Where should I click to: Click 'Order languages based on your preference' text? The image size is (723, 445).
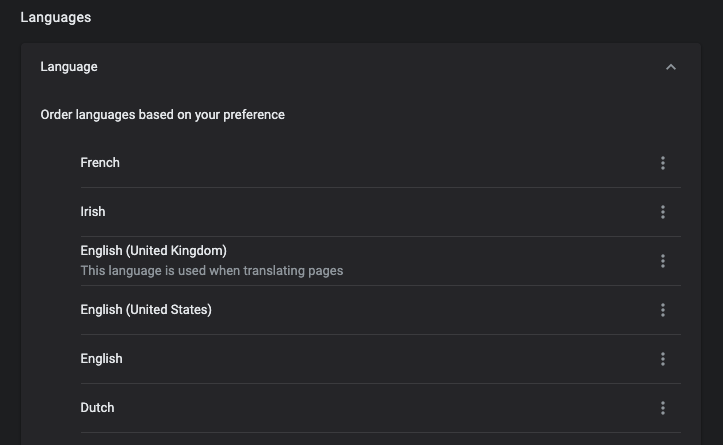(x=162, y=115)
